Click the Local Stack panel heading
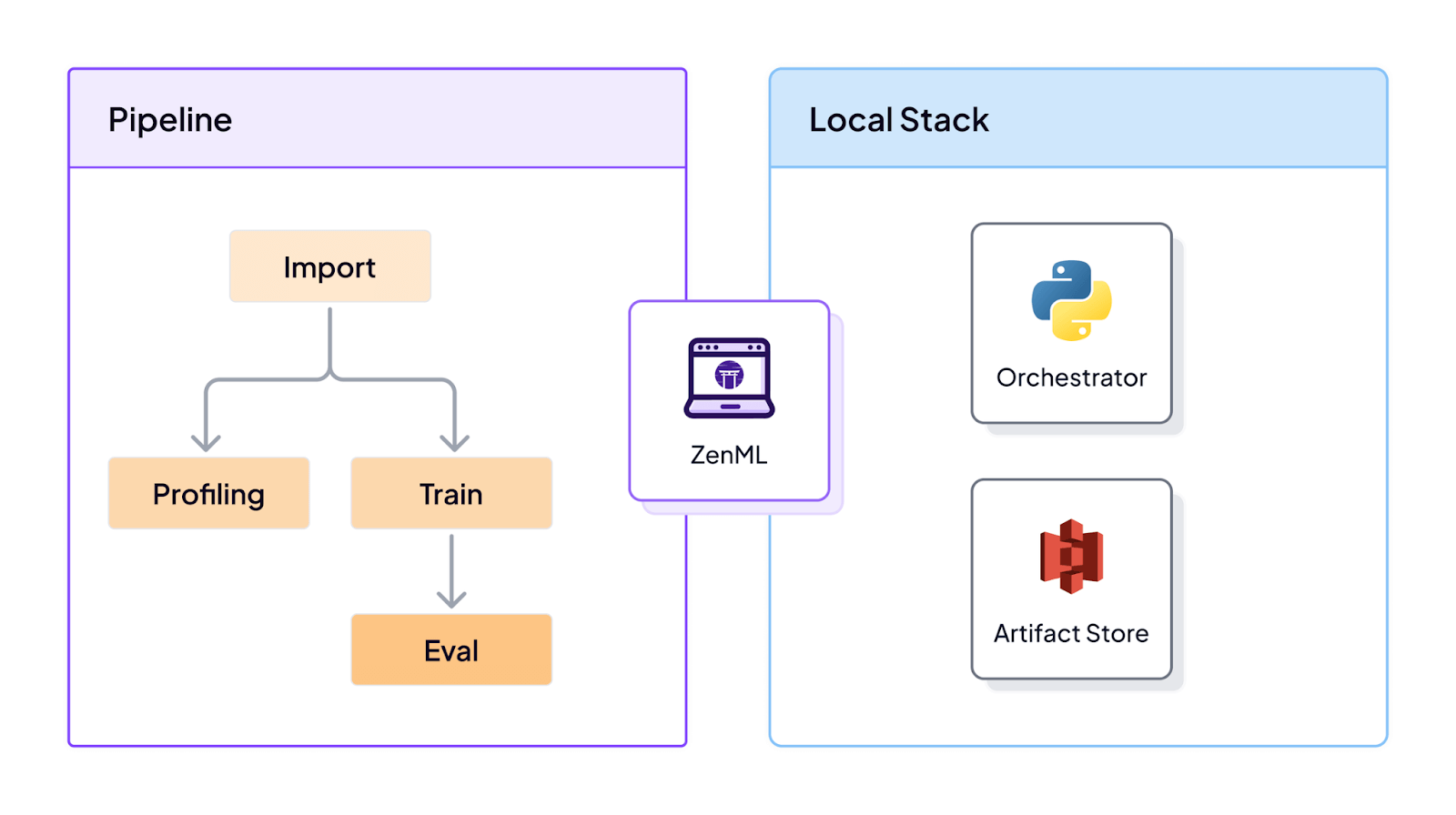The height and width of the screenshot is (815, 1456). pyautogui.click(x=898, y=120)
